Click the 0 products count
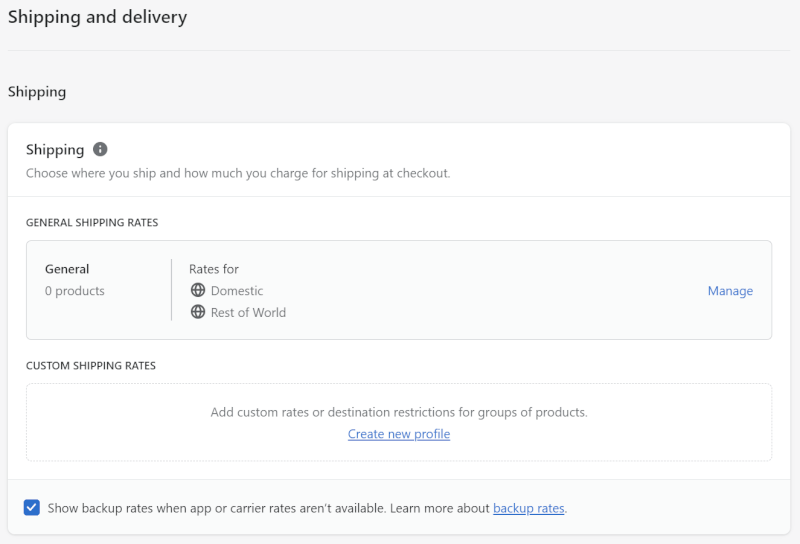This screenshot has width=800, height=544. click(74, 291)
